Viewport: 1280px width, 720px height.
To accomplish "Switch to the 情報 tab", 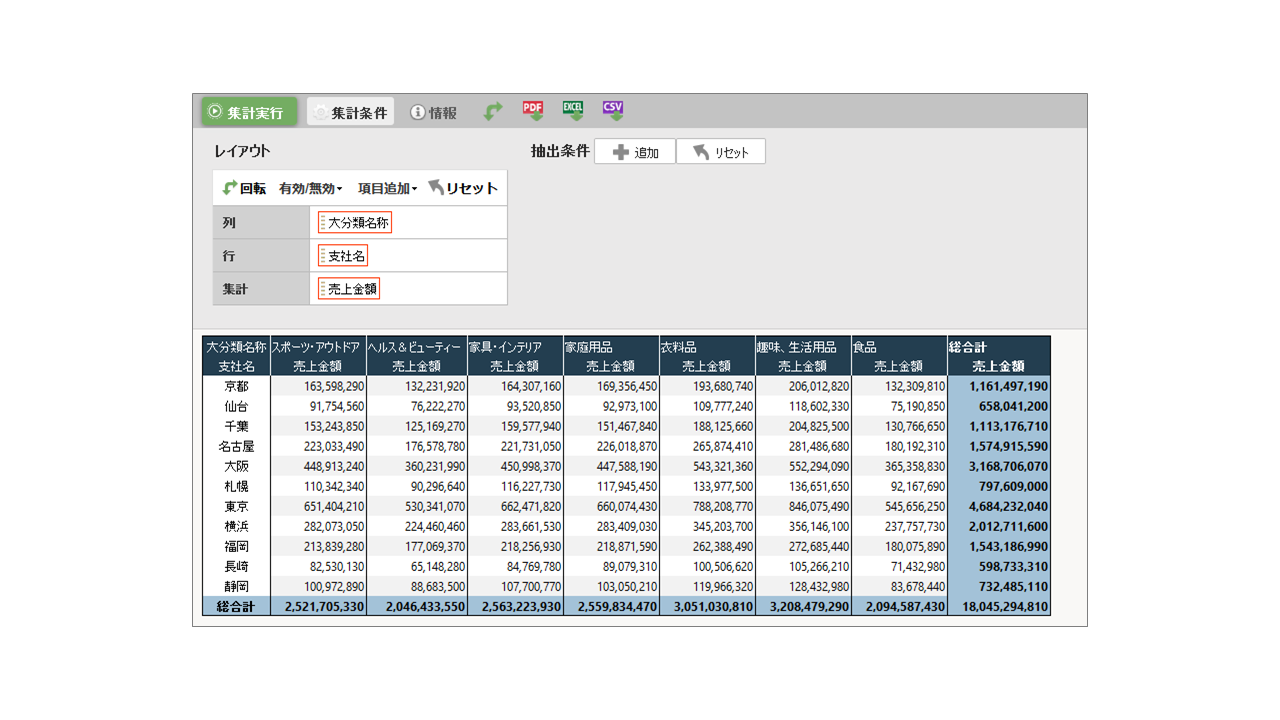I will (x=434, y=112).
